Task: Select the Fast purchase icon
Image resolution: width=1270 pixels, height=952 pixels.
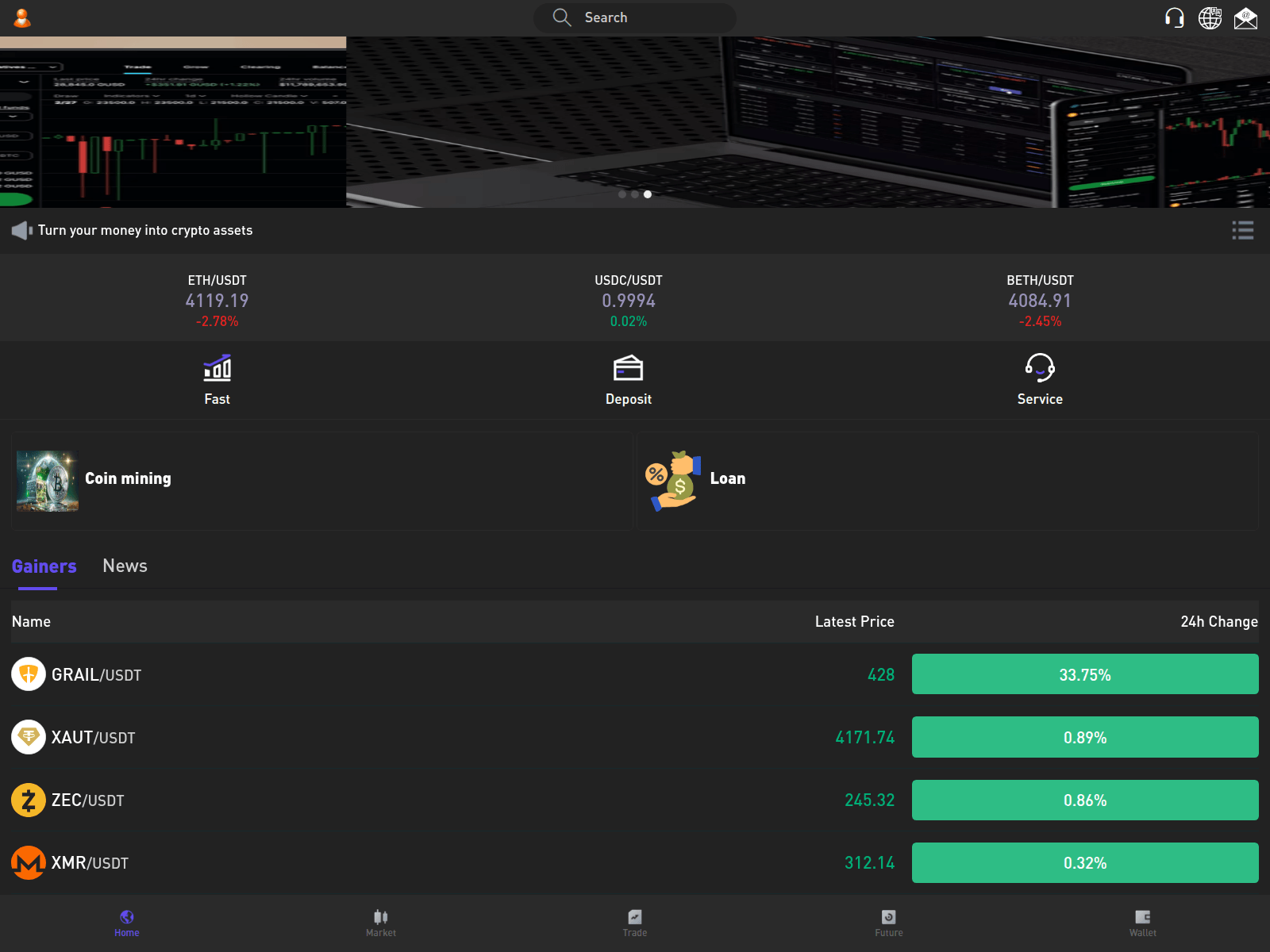Action: click(x=216, y=368)
